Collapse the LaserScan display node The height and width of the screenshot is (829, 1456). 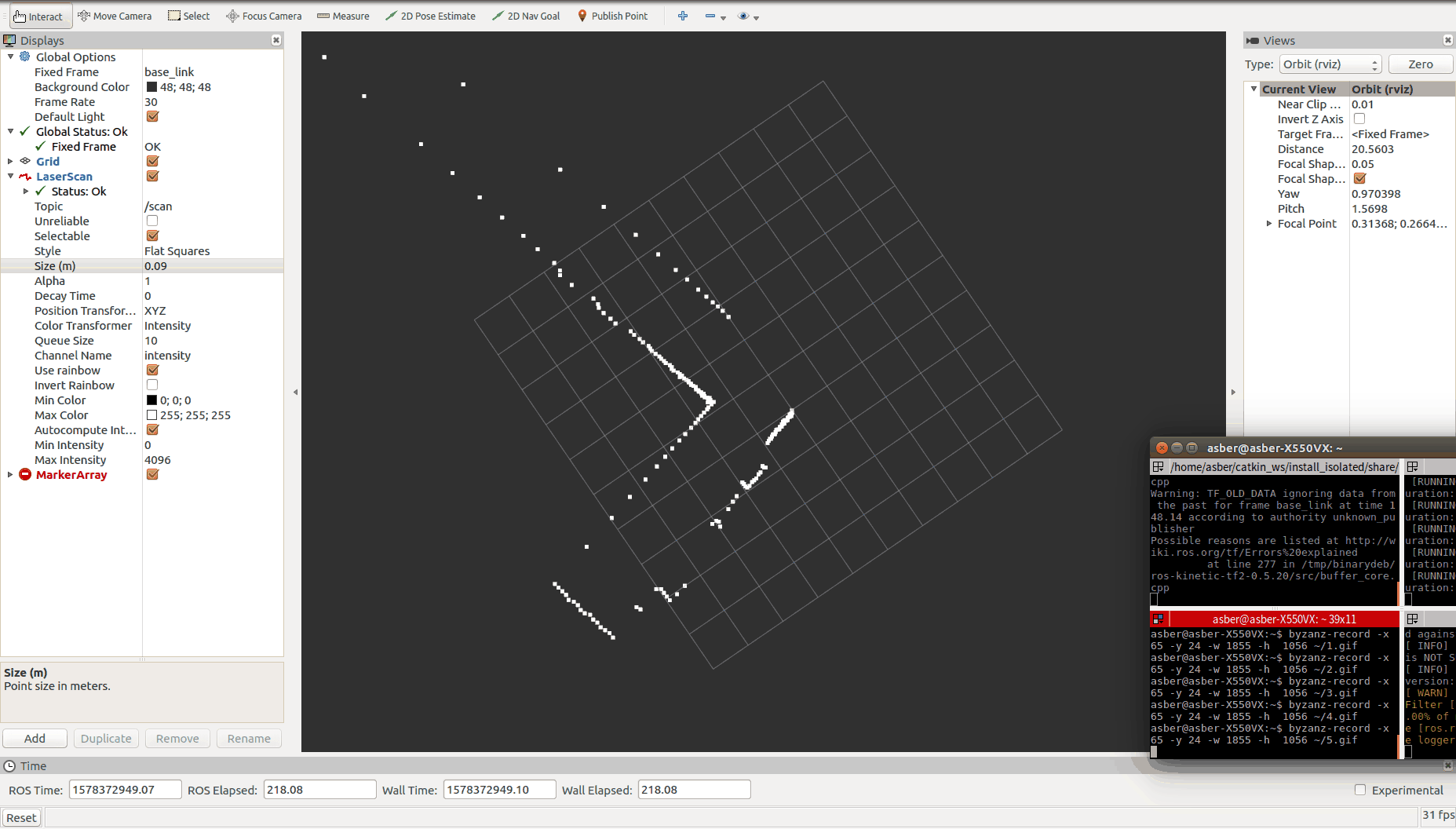(x=10, y=176)
